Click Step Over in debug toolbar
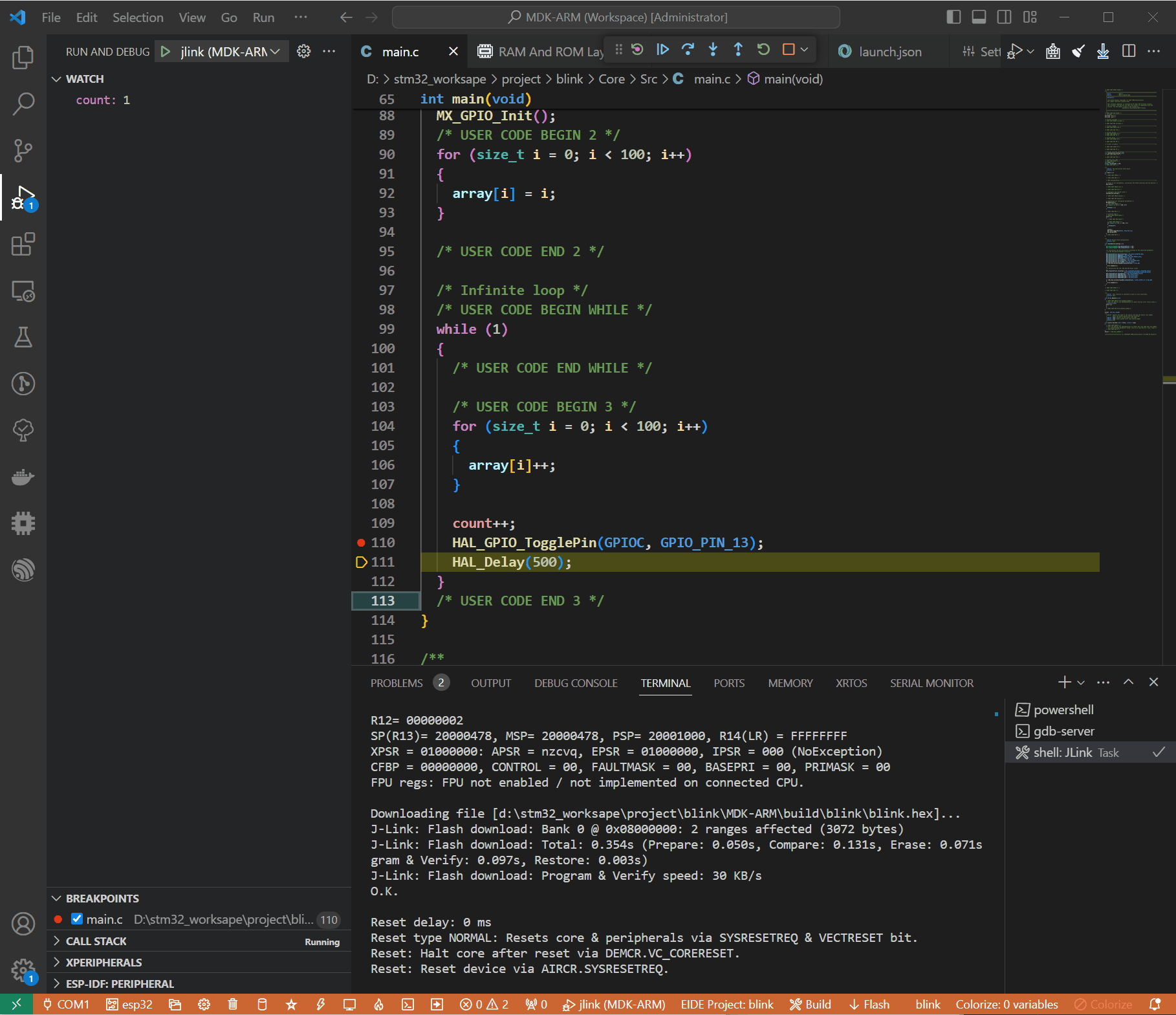The height and width of the screenshot is (1015, 1176). coord(688,50)
